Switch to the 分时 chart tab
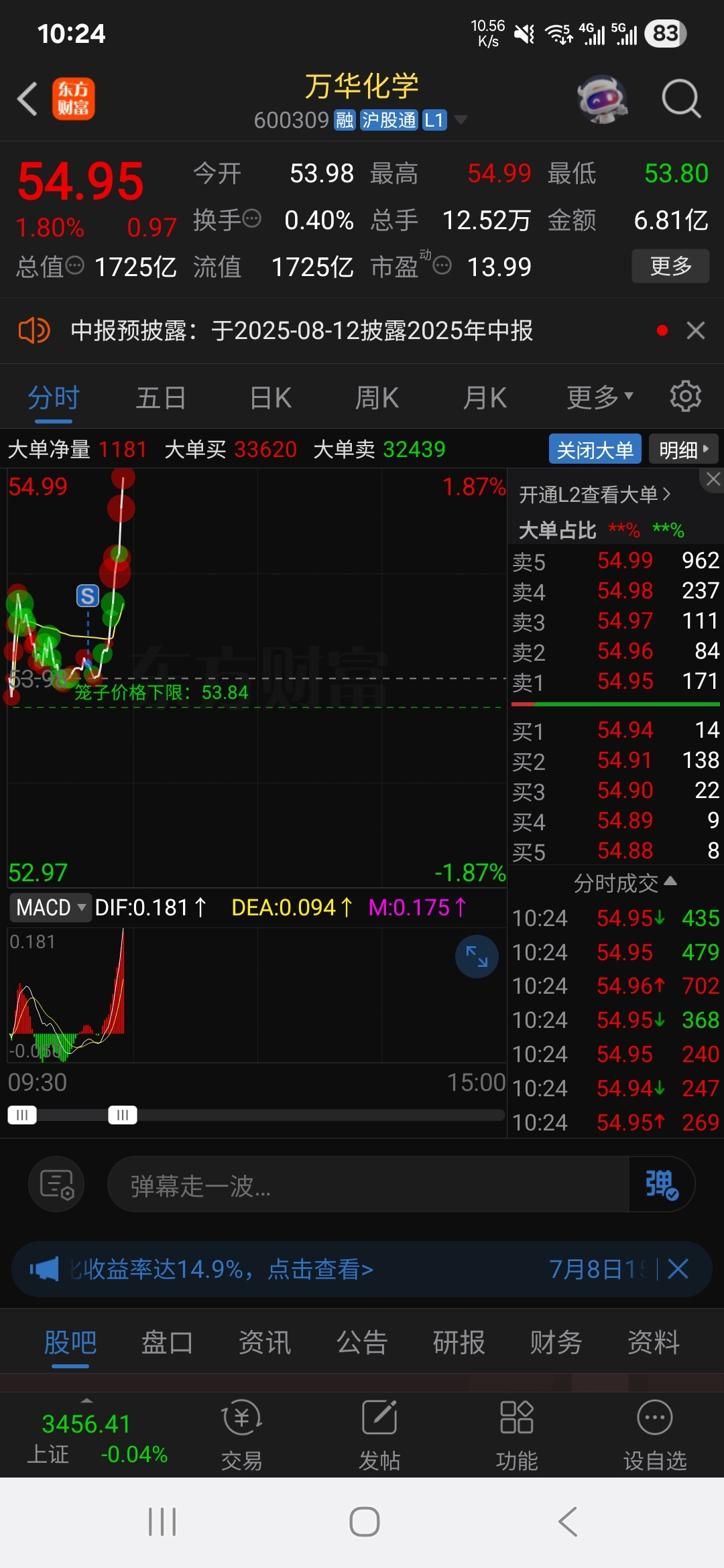724x1568 pixels. [54, 398]
